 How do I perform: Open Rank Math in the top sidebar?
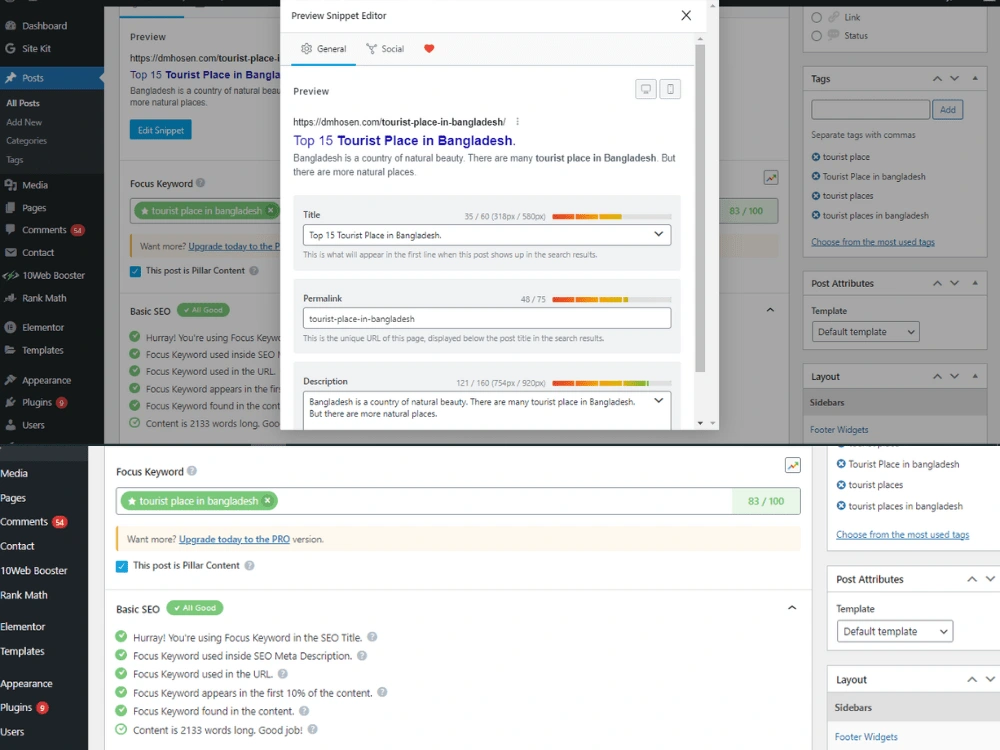44,298
